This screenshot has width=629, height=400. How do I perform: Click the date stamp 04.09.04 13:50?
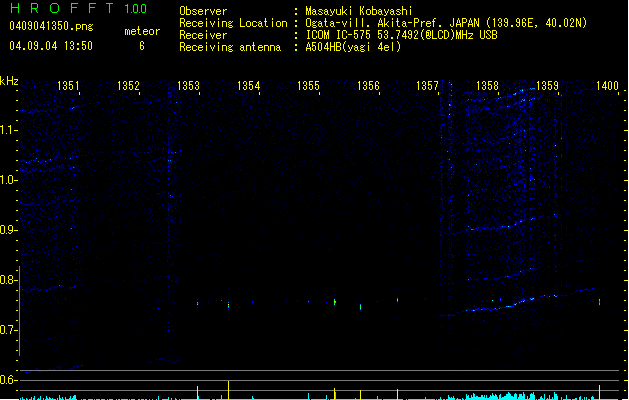click(x=51, y=46)
